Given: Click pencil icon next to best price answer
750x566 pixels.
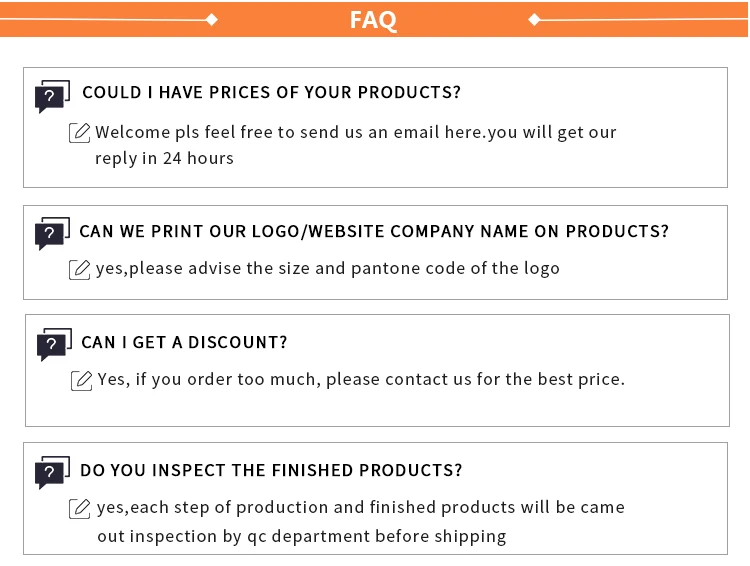Looking at the screenshot, I should [x=82, y=380].
